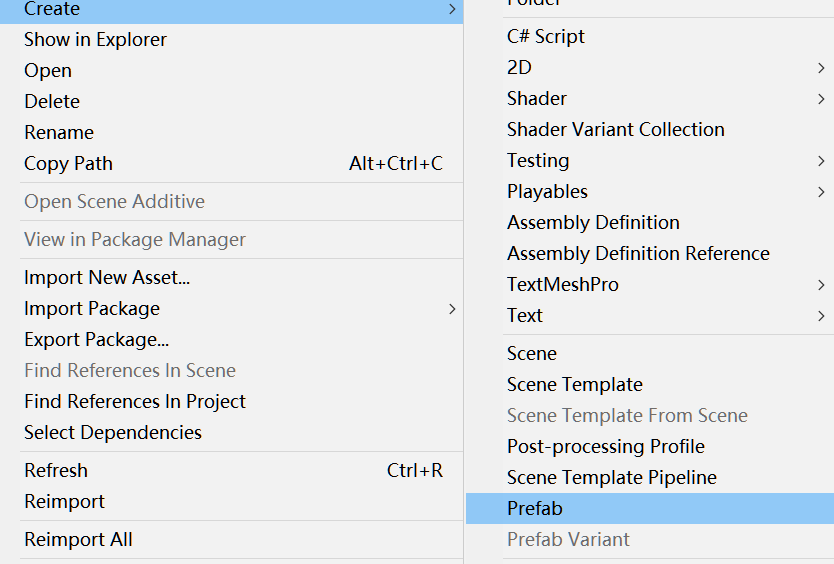Click Copy Path menu entry
This screenshot has width=834, height=564.
[x=69, y=163]
